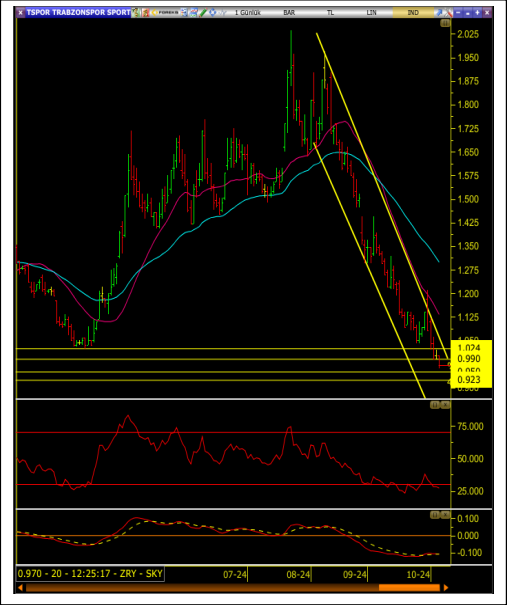The image size is (507, 605).
Task: Click the 2.025 value on price axis
Action: [x=468, y=34]
